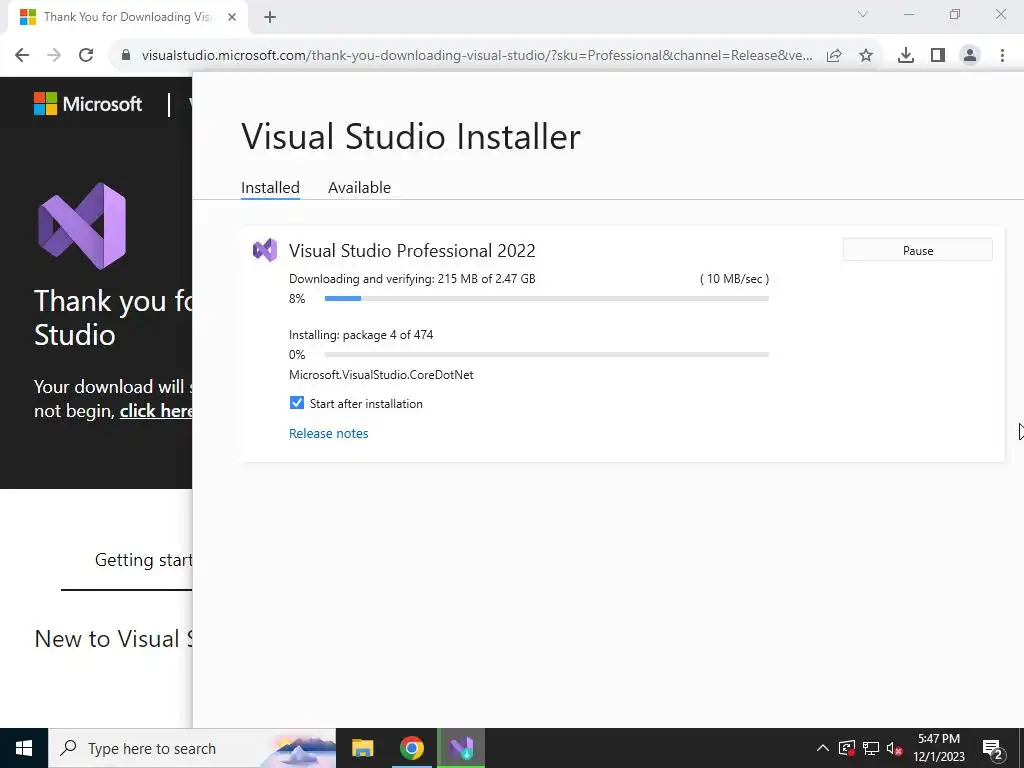Image resolution: width=1024 pixels, height=768 pixels.
Task: Click the download progress bar at 8%
Action: pos(547,298)
